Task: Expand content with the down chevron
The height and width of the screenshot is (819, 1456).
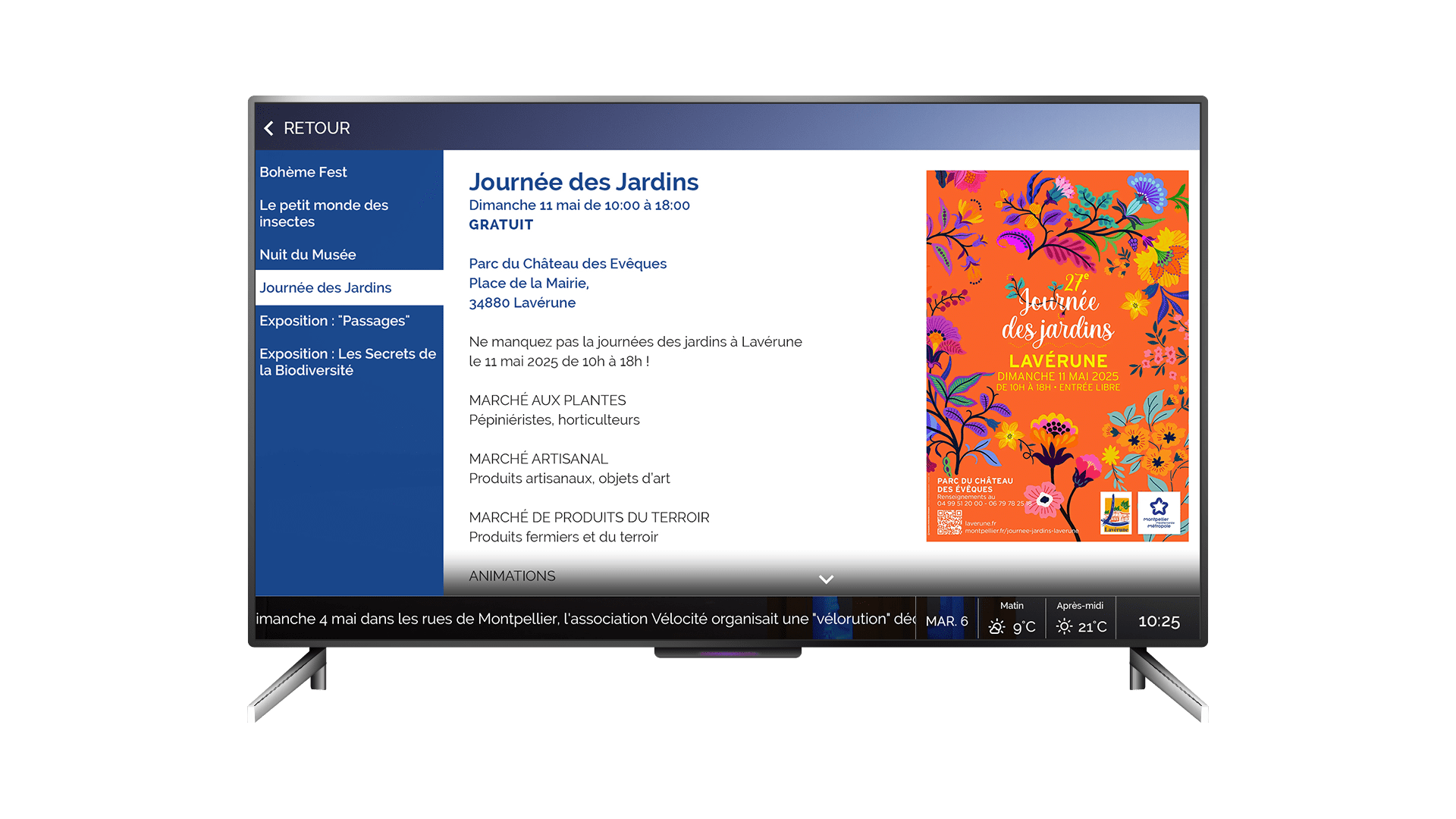Action: (826, 579)
